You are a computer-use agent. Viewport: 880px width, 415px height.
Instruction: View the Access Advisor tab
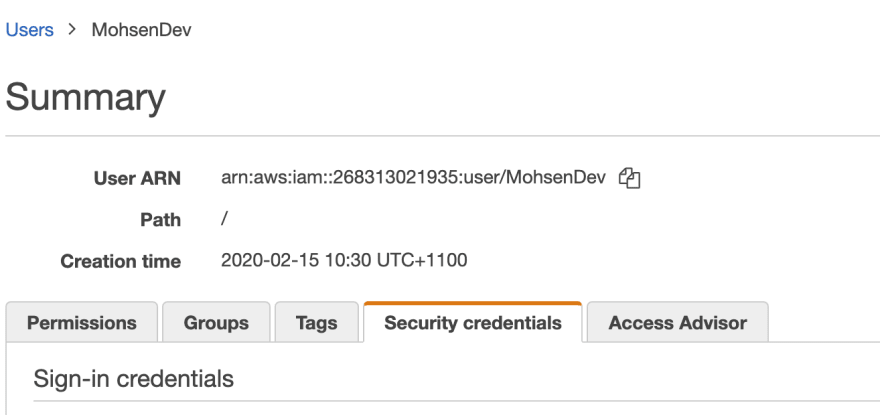(x=677, y=322)
